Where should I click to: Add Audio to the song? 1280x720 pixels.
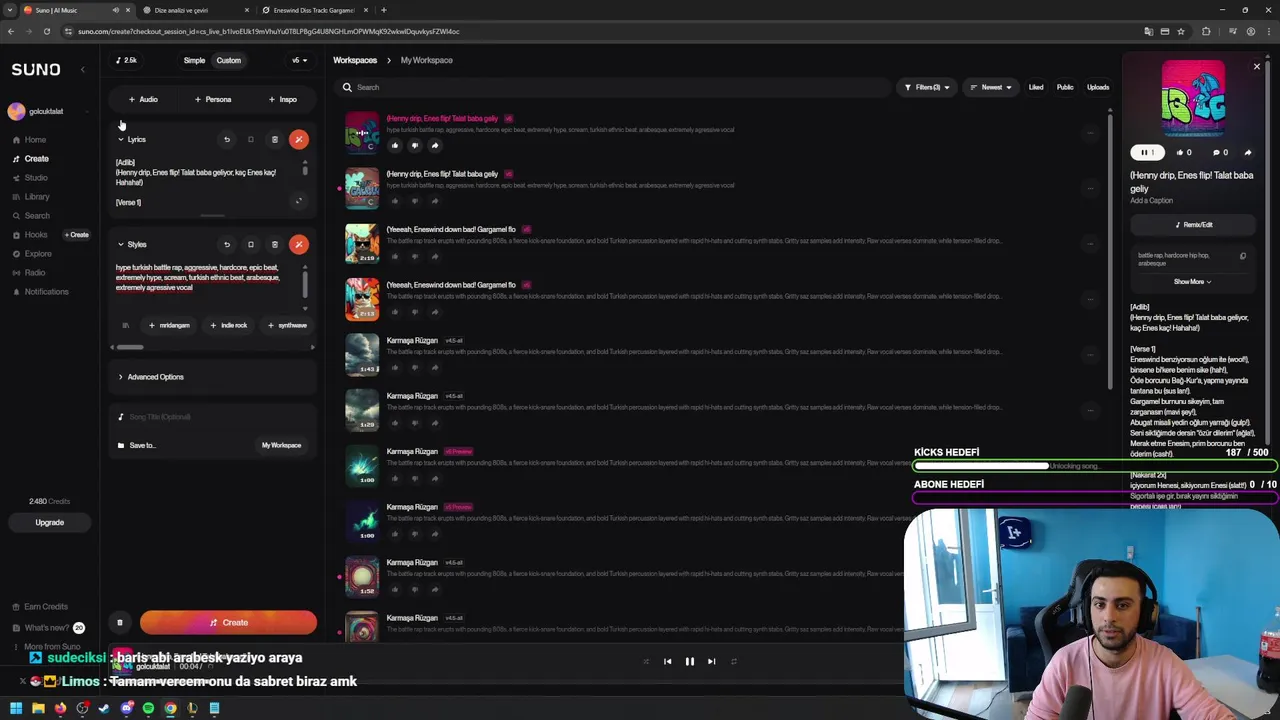tap(143, 99)
